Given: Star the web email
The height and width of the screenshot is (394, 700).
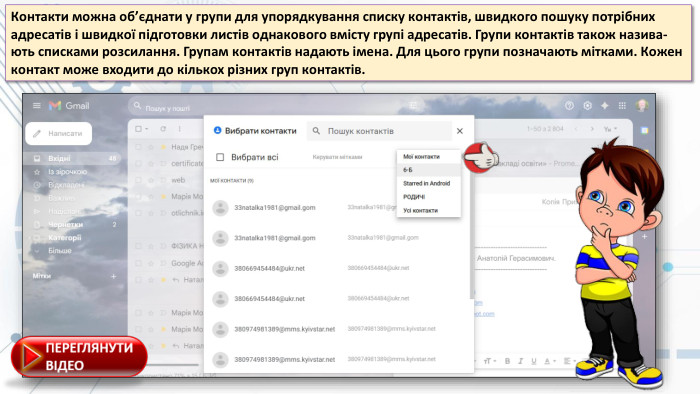Looking at the screenshot, I should [x=151, y=180].
